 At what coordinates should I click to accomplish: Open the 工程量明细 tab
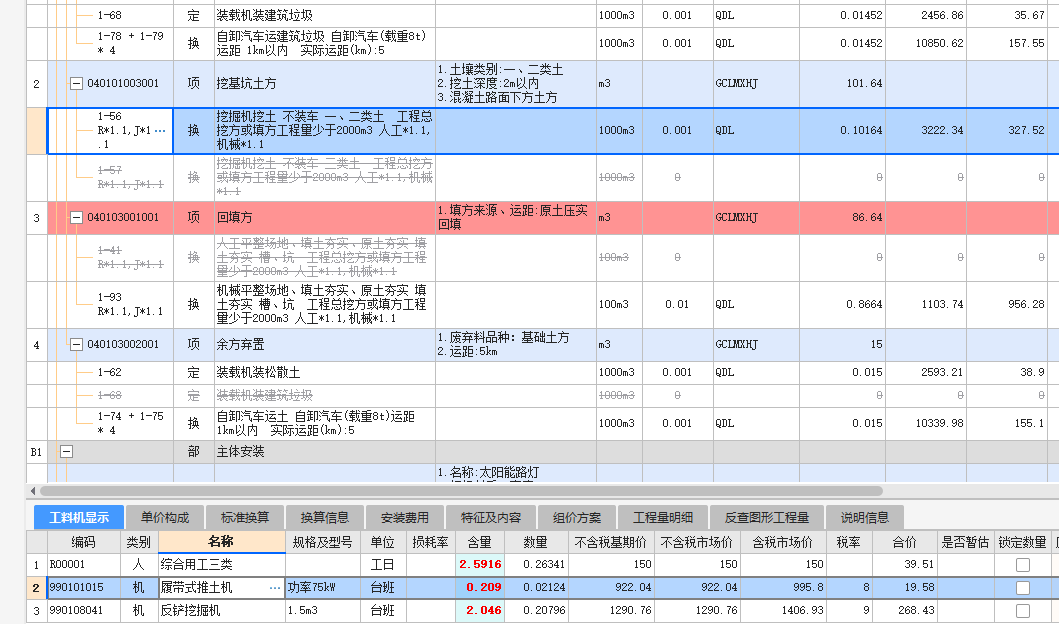tap(663, 518)
